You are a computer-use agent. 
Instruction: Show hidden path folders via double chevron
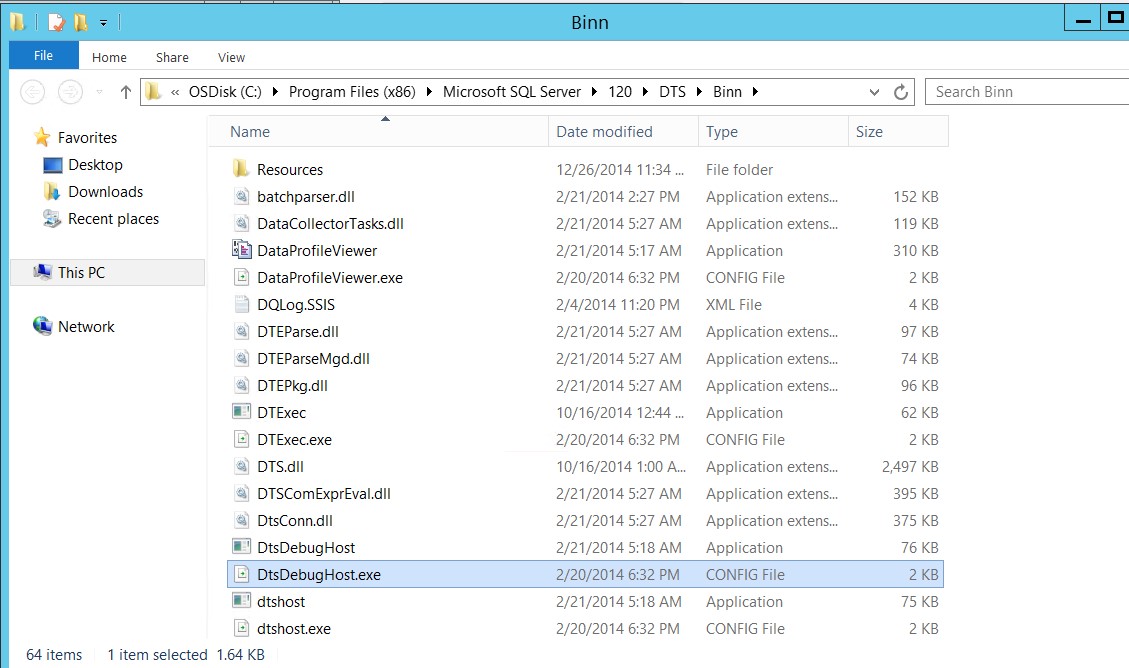coord(175,92)
